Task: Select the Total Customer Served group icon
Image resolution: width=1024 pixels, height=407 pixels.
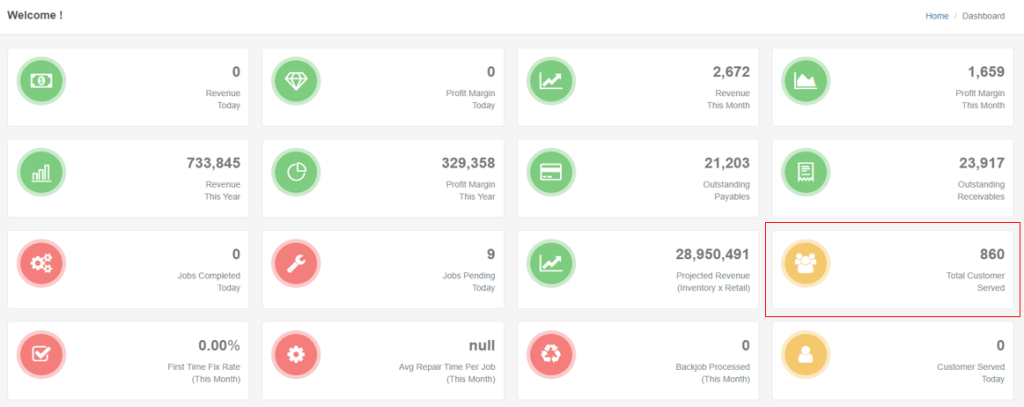Action: point(806,263)
